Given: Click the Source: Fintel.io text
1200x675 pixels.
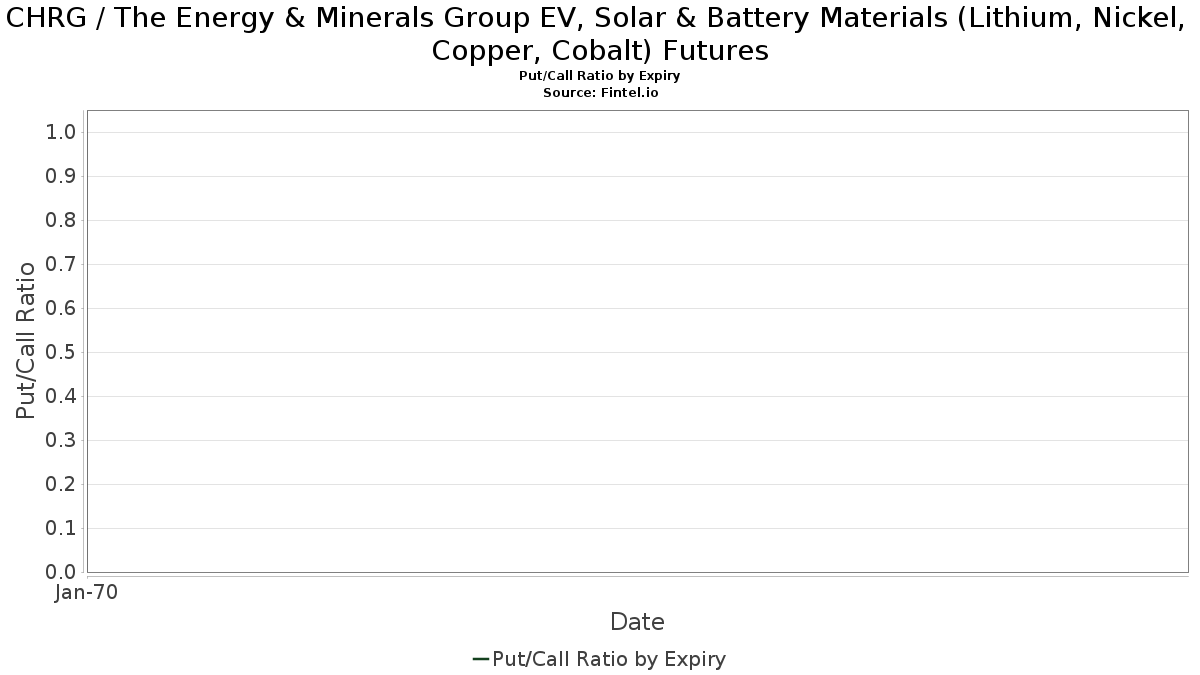Looking at the screenshot, I should 600,92.
